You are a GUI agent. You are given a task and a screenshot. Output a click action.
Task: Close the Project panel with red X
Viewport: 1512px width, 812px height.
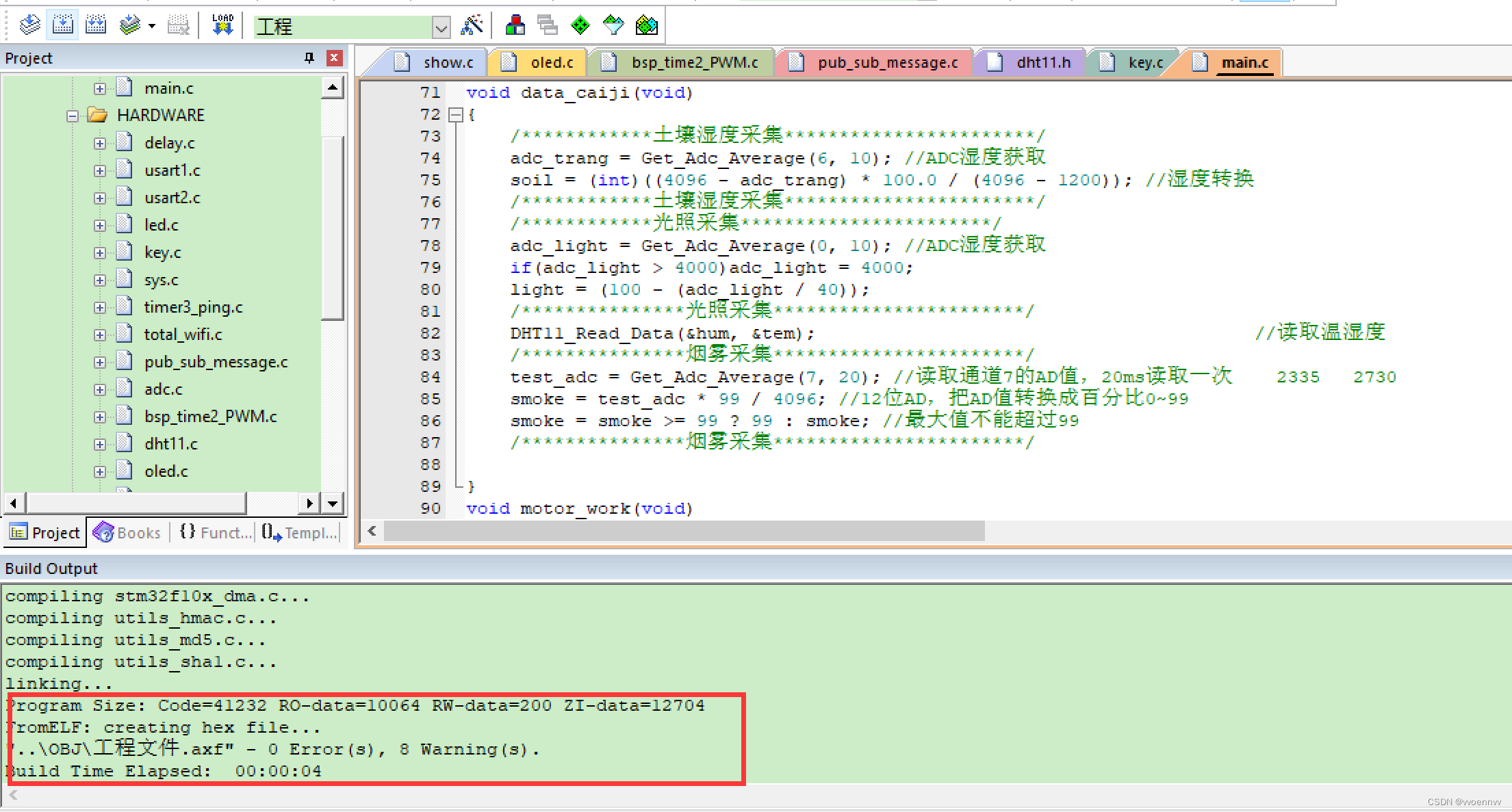pyautogui.click(x=334, y=58)
